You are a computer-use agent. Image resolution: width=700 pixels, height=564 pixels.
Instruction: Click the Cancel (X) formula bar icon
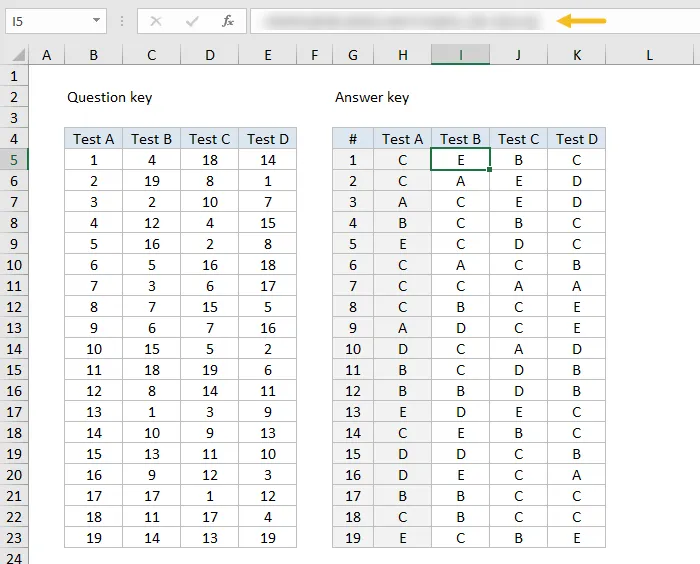(156, 20)
